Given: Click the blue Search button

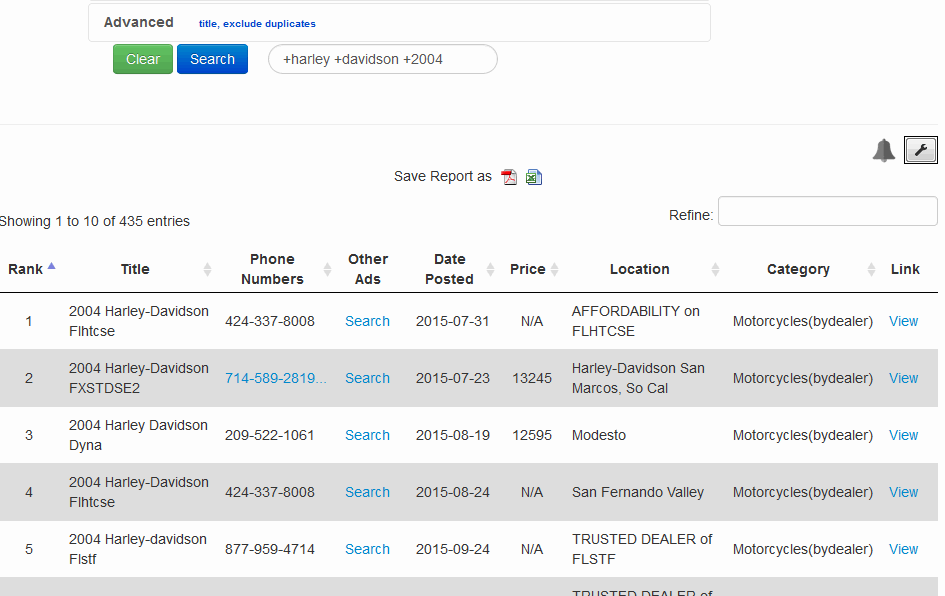Looking at the screenshot, I should click(212, 59).
